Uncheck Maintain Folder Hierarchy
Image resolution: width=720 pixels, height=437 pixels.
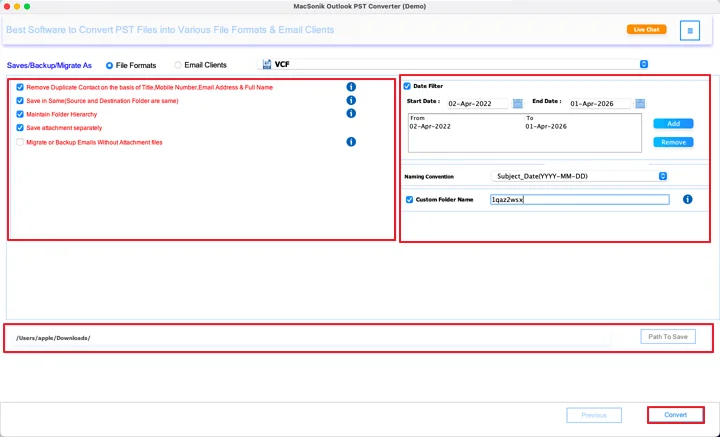pyautogui.click(x=20, y=114)
